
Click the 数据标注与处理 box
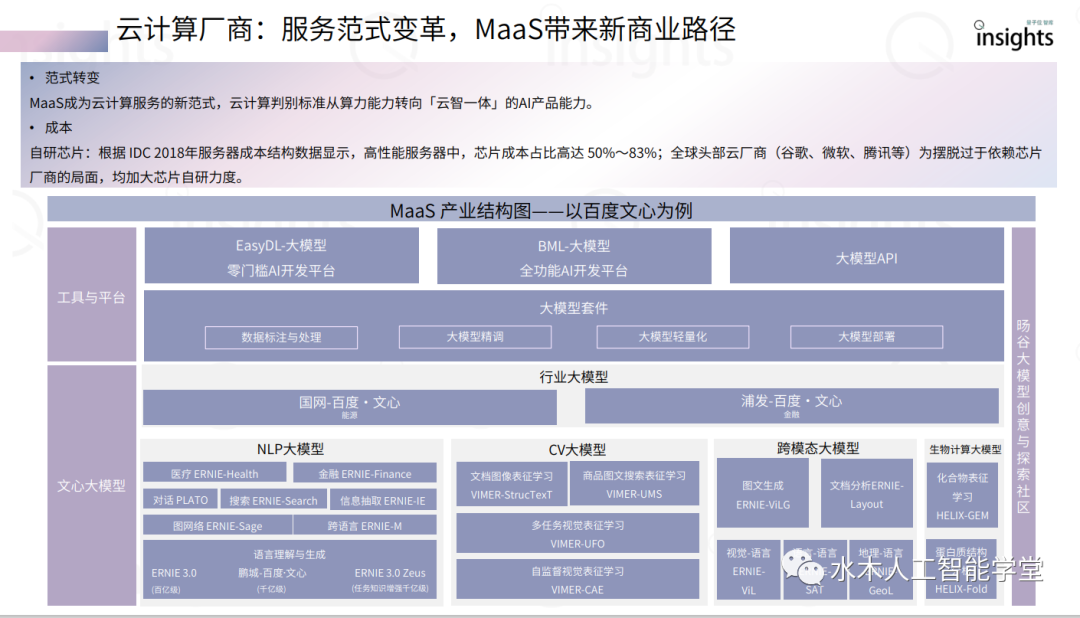pyautogui.click(x=281, y=337)
